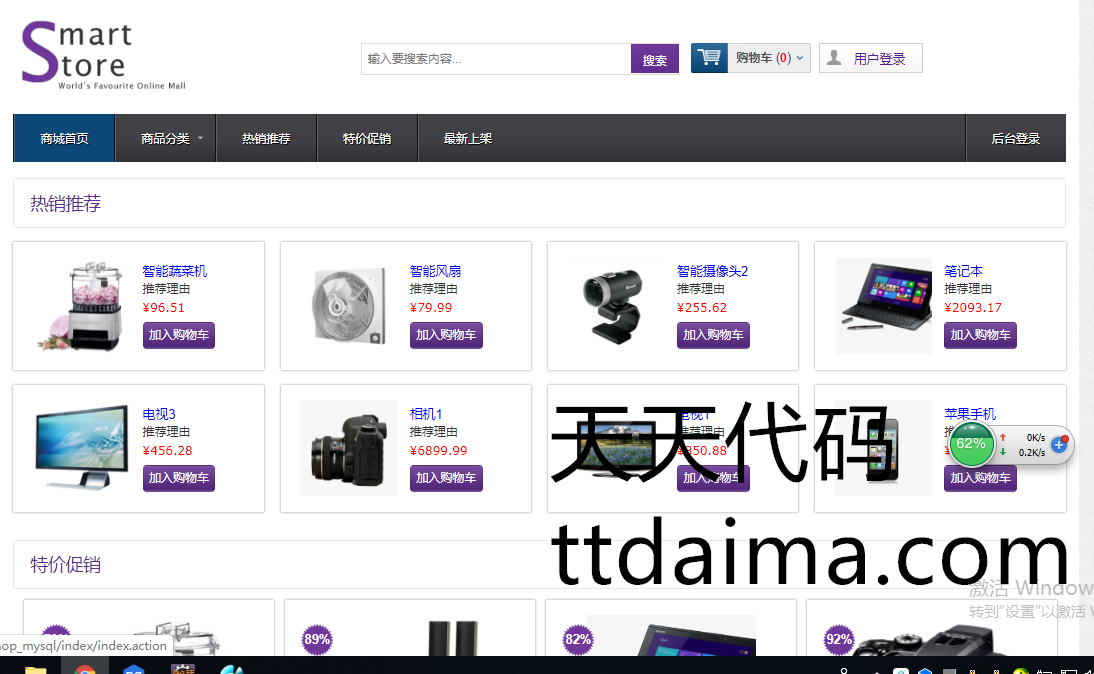The height and width of the screenshot is (674, 1094).
Task: Click the 笔记本 laptop product image
Action: point(883,305)
